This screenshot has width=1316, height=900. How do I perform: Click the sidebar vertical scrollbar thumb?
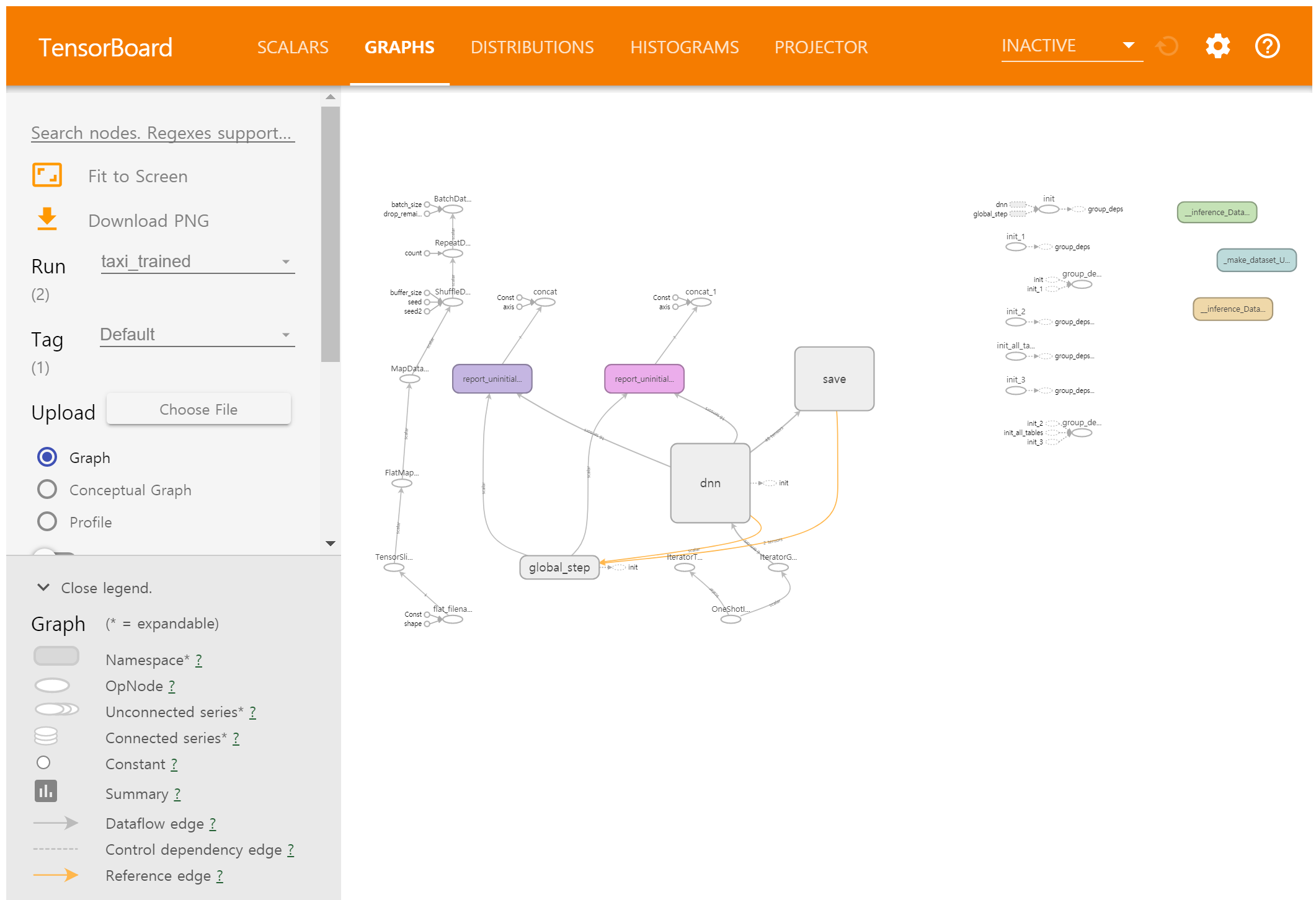331,234
